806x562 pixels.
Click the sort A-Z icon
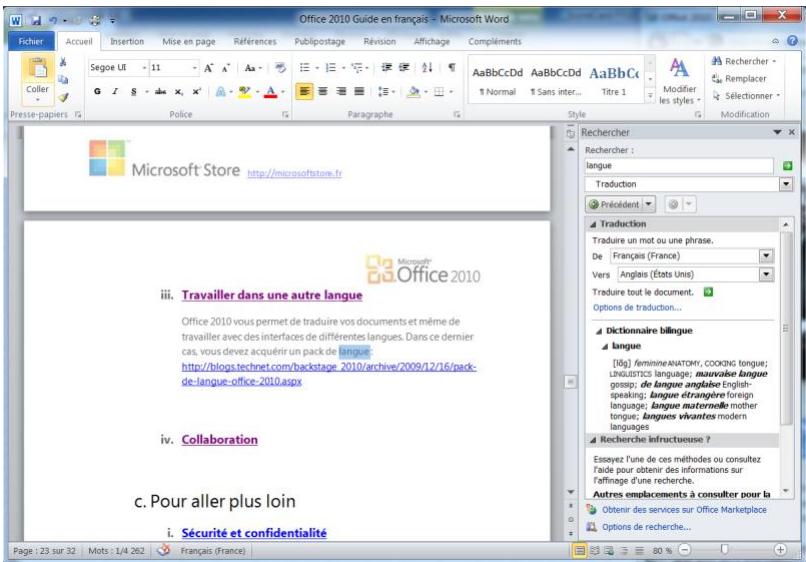[427, 67]
